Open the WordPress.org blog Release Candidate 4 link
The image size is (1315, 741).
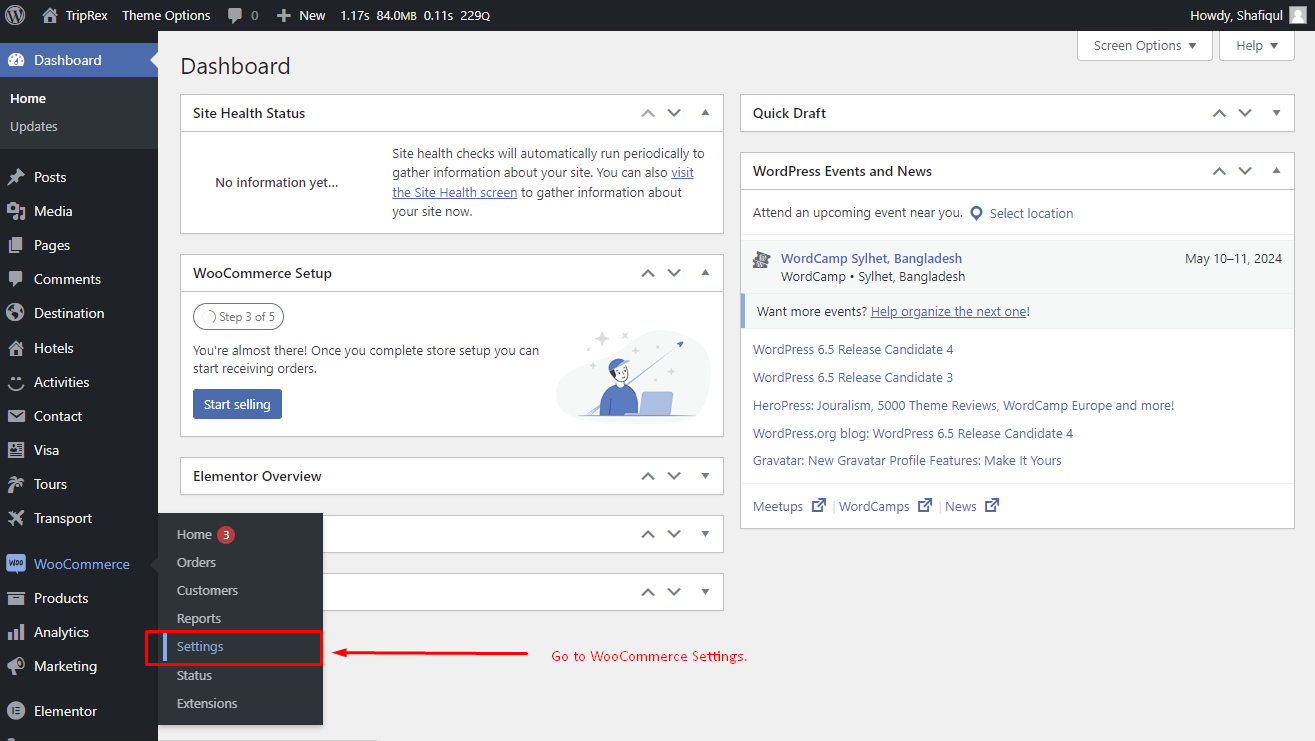click(913, 433)
